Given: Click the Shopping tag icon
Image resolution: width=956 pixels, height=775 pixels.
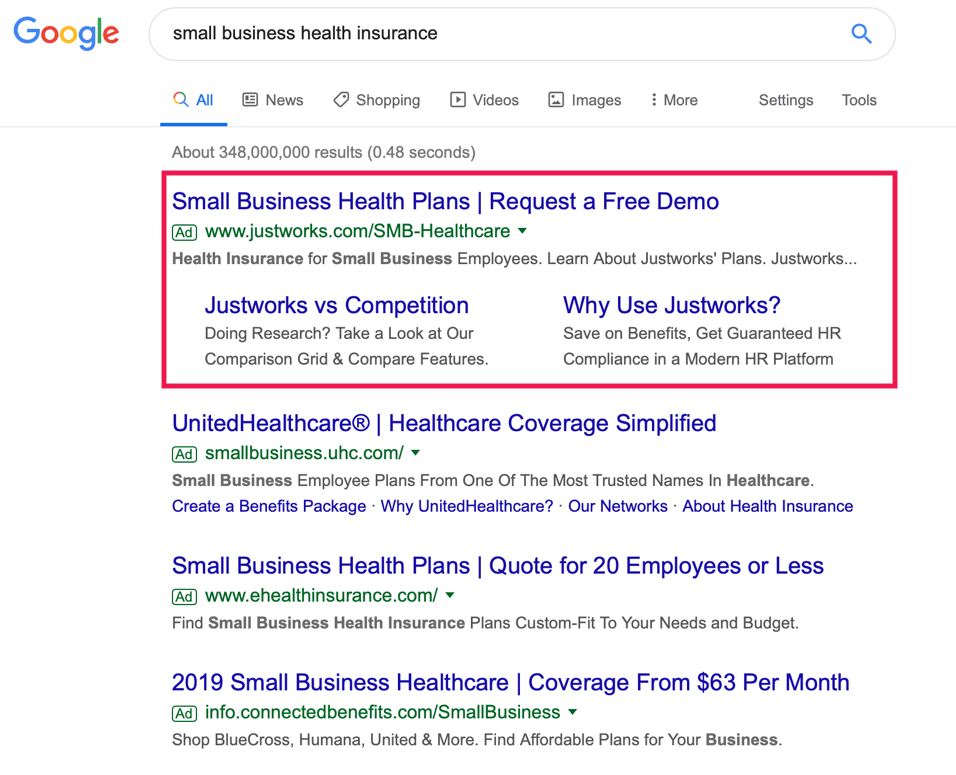Looking at the screenshot, I should [x=341, y=100].
